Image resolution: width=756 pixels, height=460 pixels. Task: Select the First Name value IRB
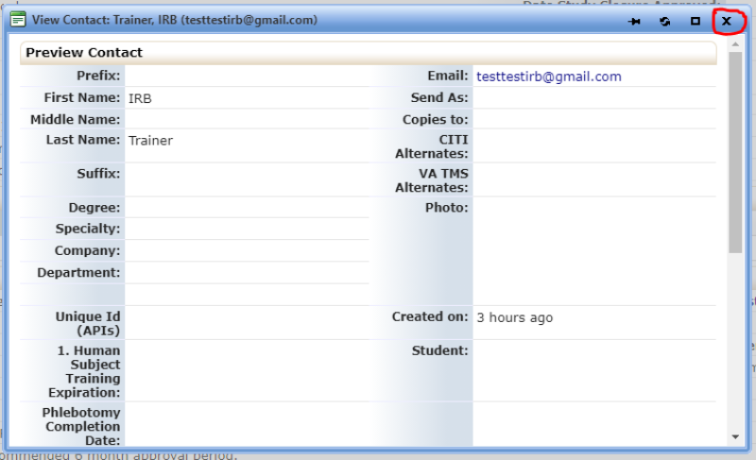[x=140, y=98]
